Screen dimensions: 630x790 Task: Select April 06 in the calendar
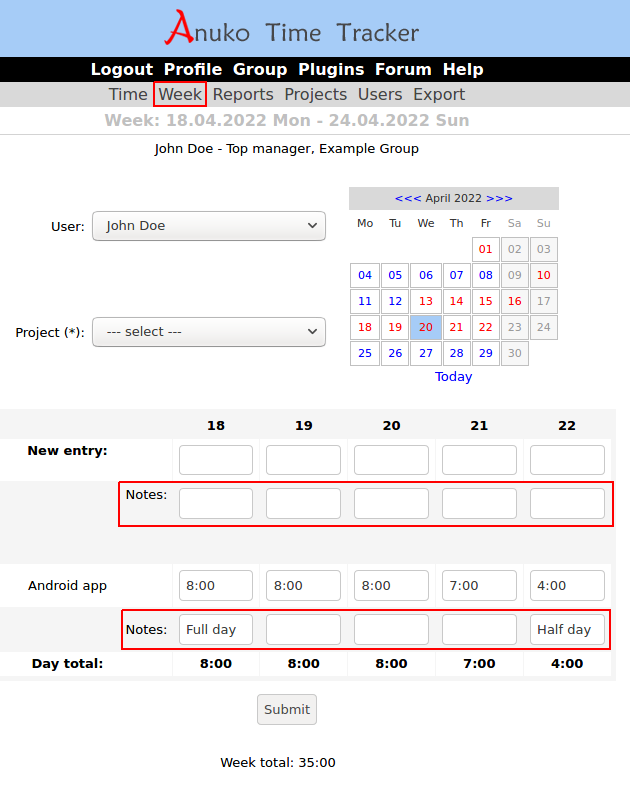[426, 275]
